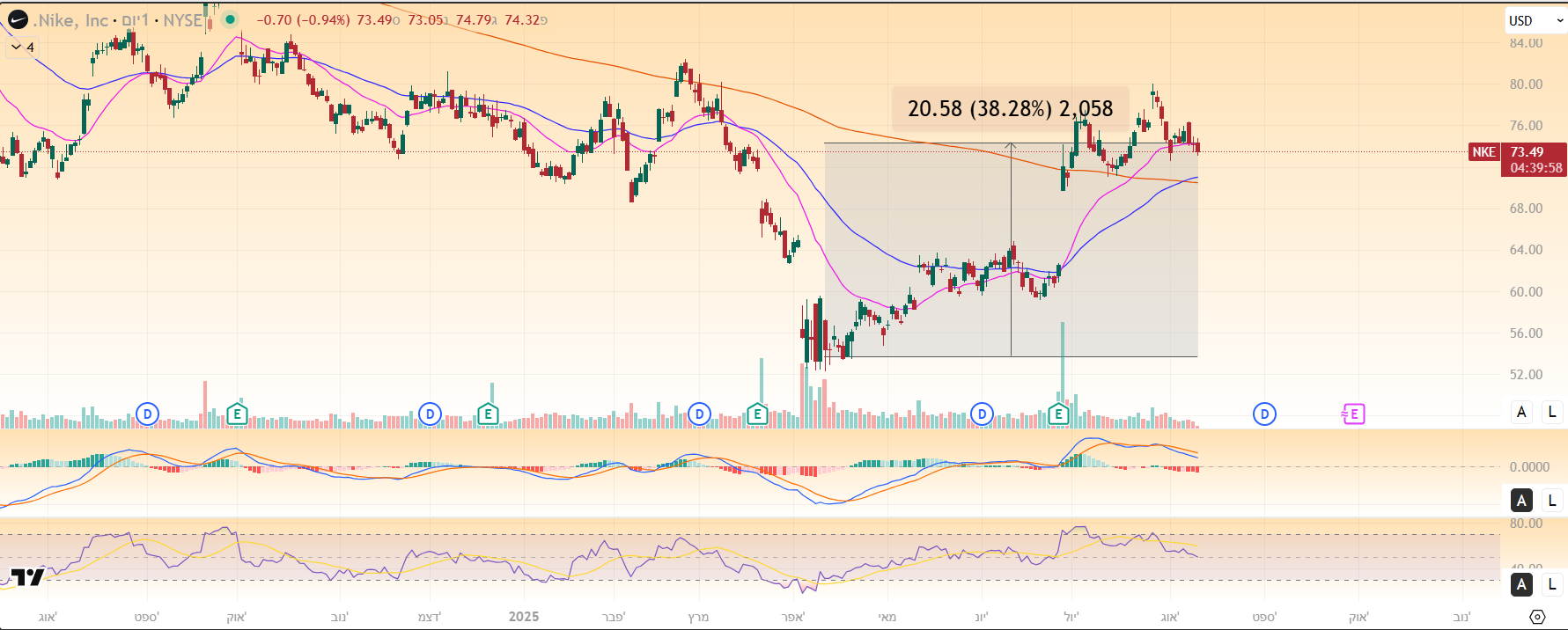Select the 20.58 (38.28%) measurement label
The image size is (1568, 630).
pos(1010,108)
